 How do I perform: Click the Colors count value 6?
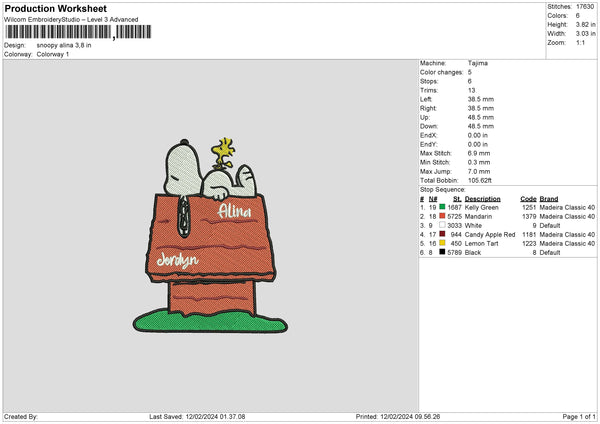(x=578, y=16)
